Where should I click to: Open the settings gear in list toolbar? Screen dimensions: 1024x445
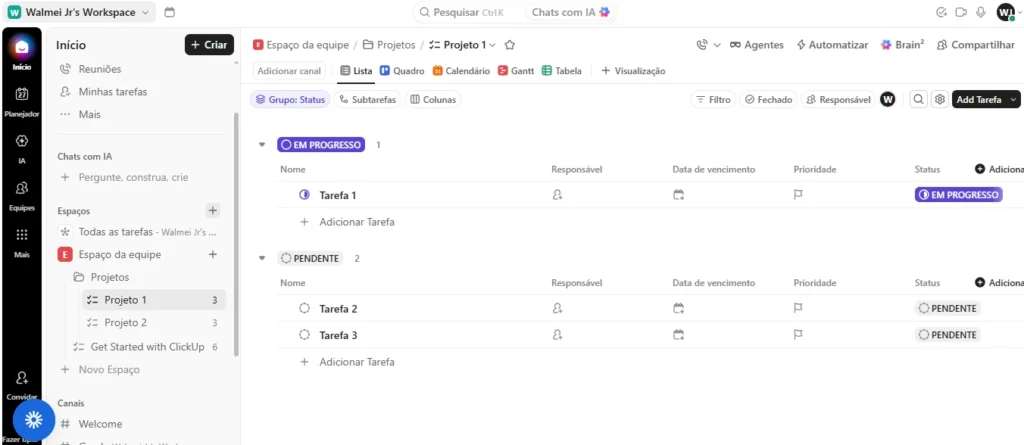click(x=940, y=99)
